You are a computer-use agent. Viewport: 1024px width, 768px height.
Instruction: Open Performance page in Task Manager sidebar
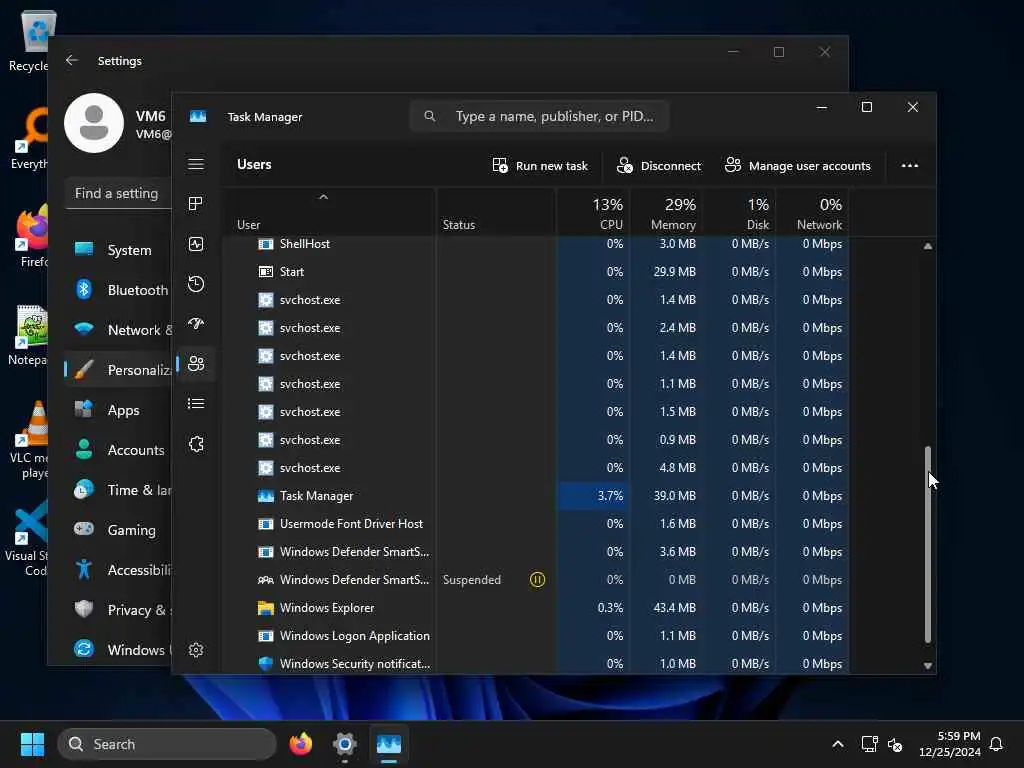coord(196,244)
